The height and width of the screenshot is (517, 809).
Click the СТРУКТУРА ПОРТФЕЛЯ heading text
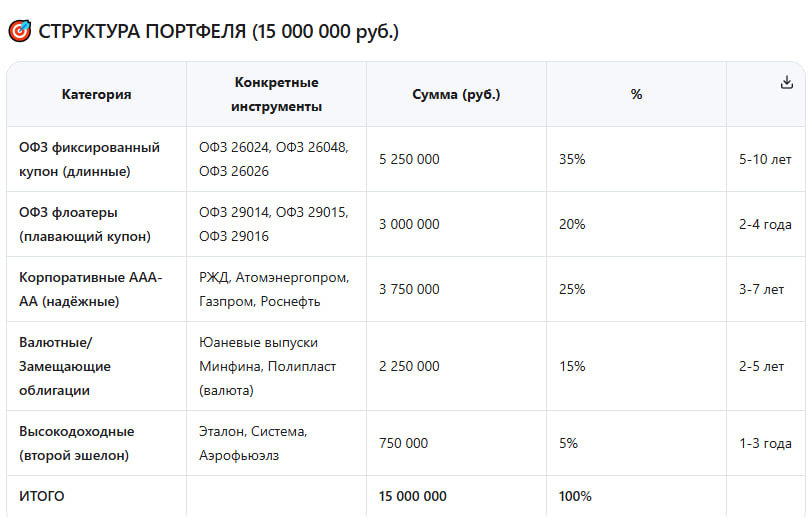[218, 32]
